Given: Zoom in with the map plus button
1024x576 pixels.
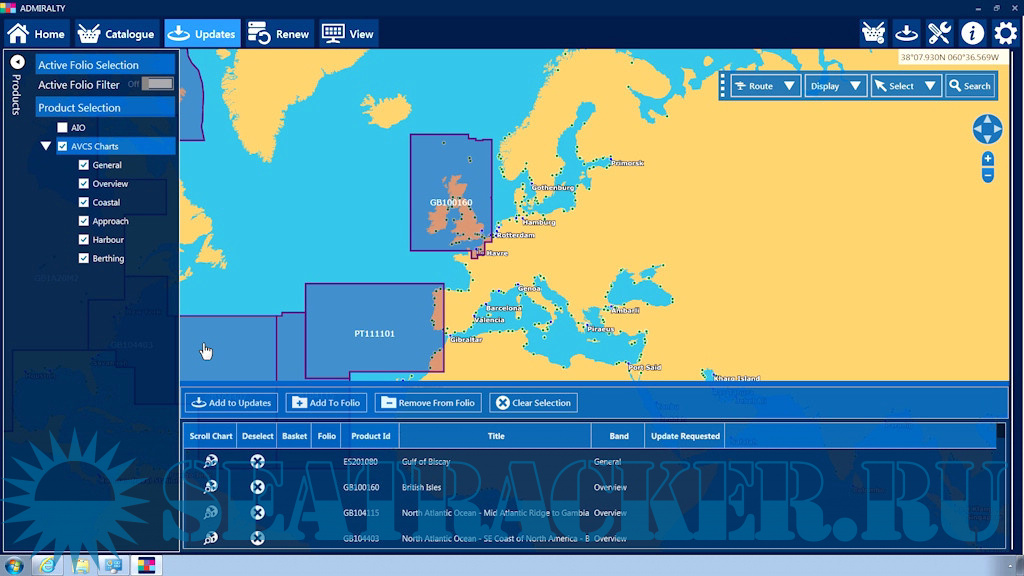Looking at the screenshot, I should point(988,159).
